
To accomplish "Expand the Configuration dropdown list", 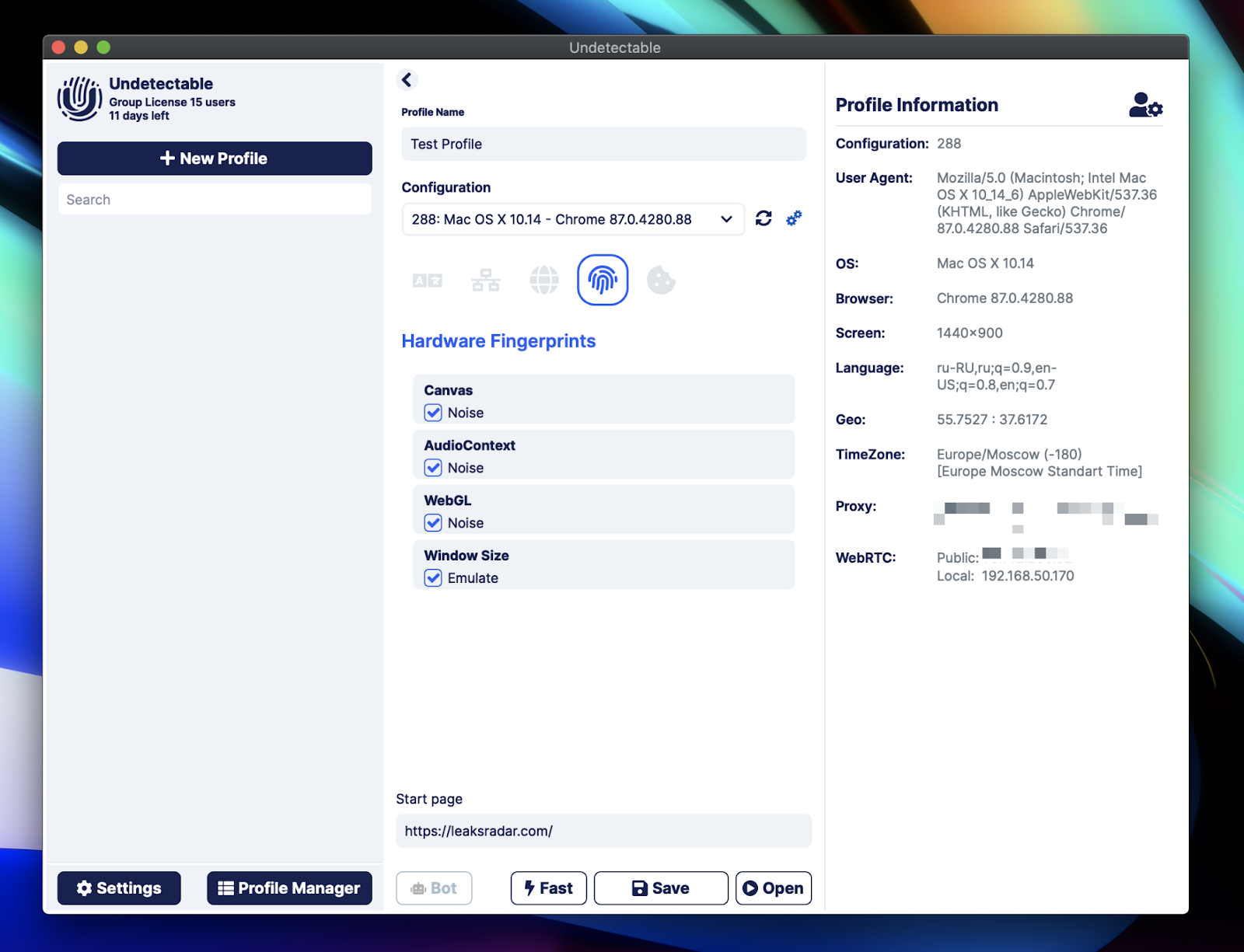I will point(573,219).
